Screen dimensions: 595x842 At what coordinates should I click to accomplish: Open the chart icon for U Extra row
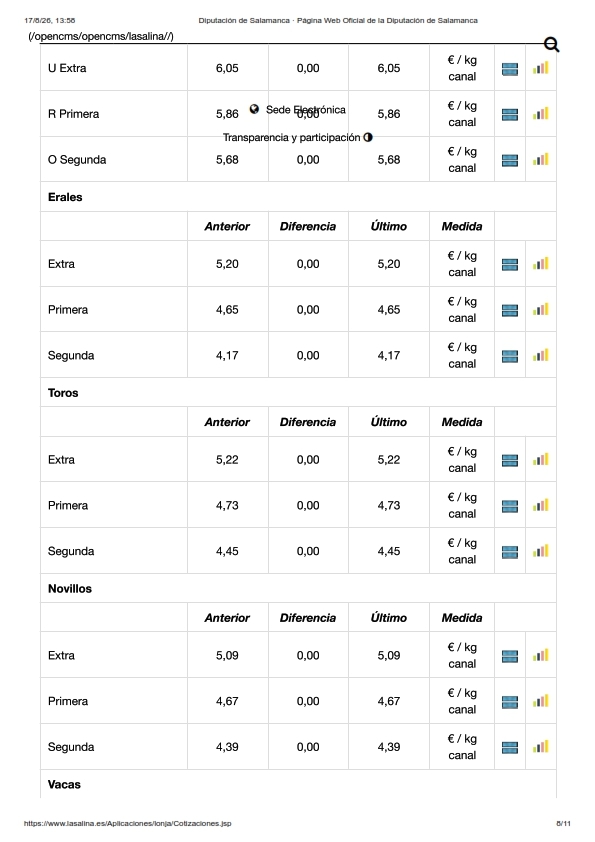click(541, 68)
